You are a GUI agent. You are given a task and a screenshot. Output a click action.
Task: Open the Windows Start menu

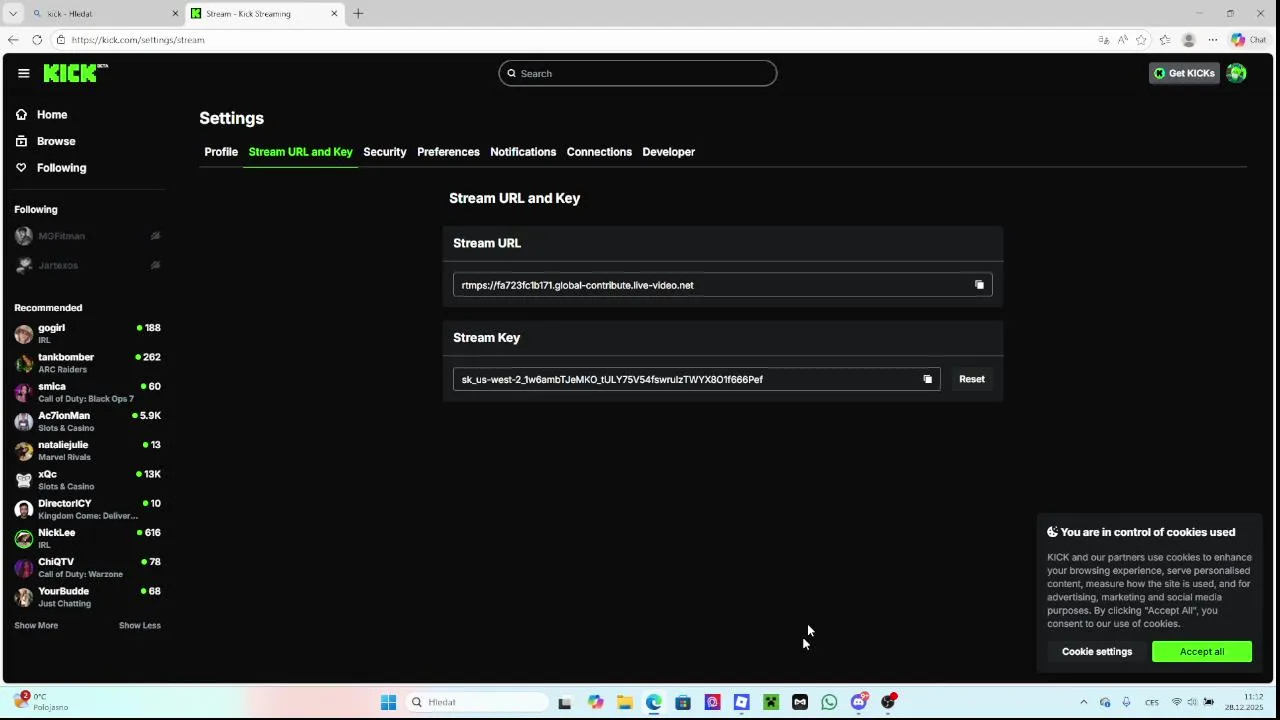(388, 702)
